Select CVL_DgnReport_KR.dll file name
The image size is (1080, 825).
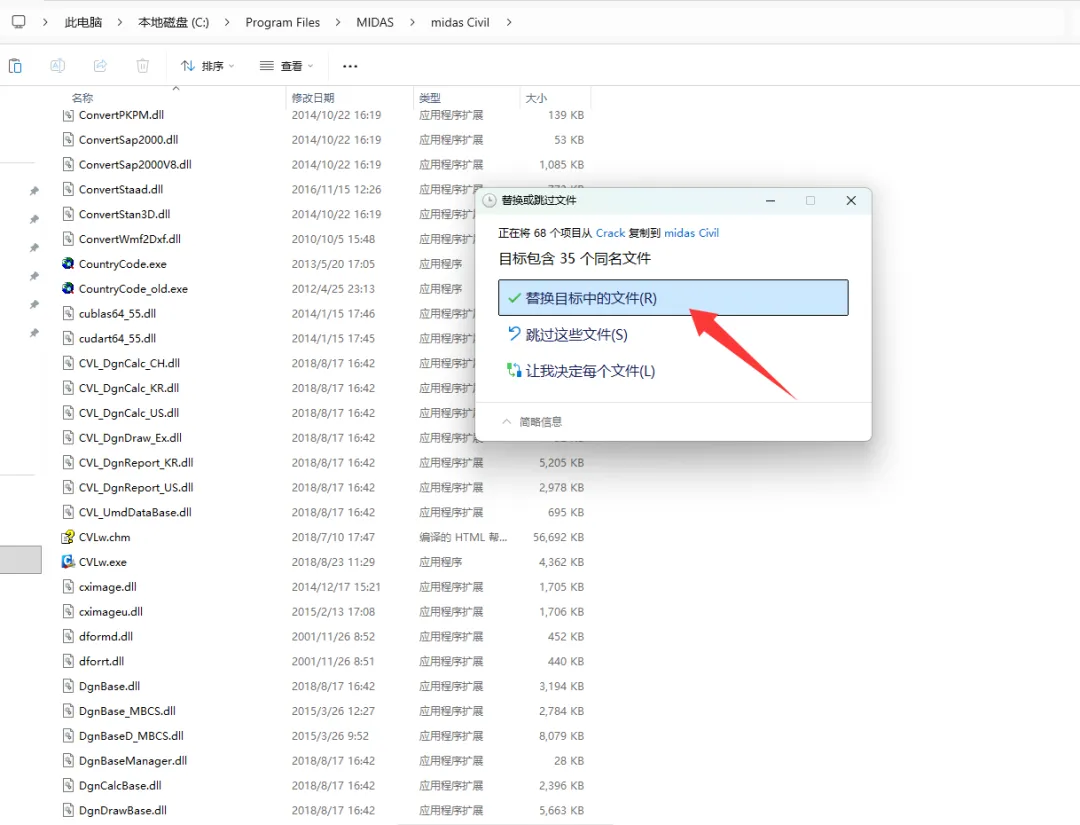(136, 462)
